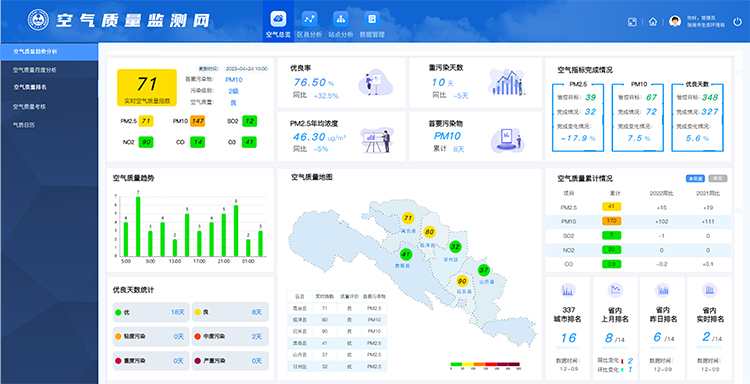Click the home icon in header
The image size is (750, 384).
coord(652,22)
